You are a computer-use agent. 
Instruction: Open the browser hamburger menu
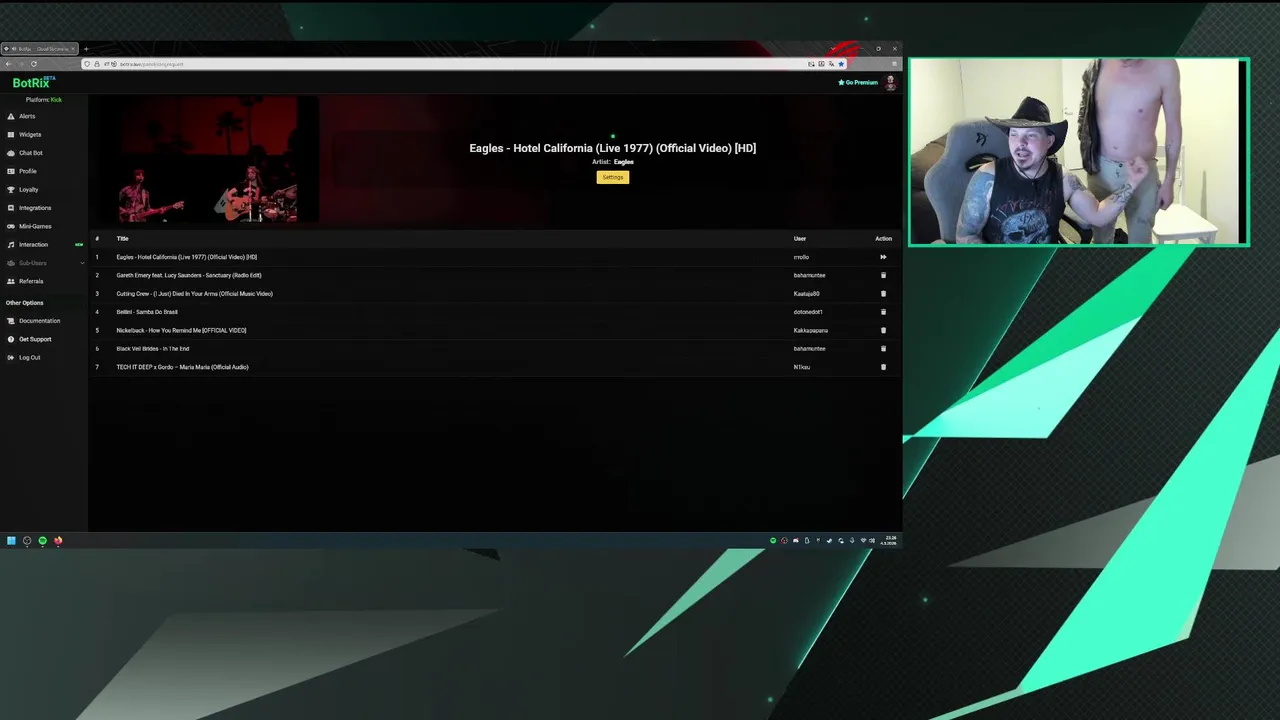click(894, 64)
